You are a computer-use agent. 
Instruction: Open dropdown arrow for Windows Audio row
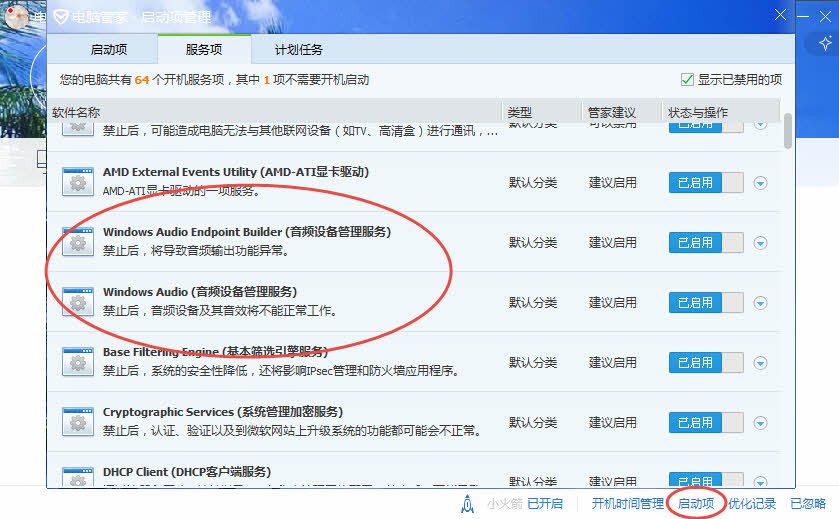(760, 303)
